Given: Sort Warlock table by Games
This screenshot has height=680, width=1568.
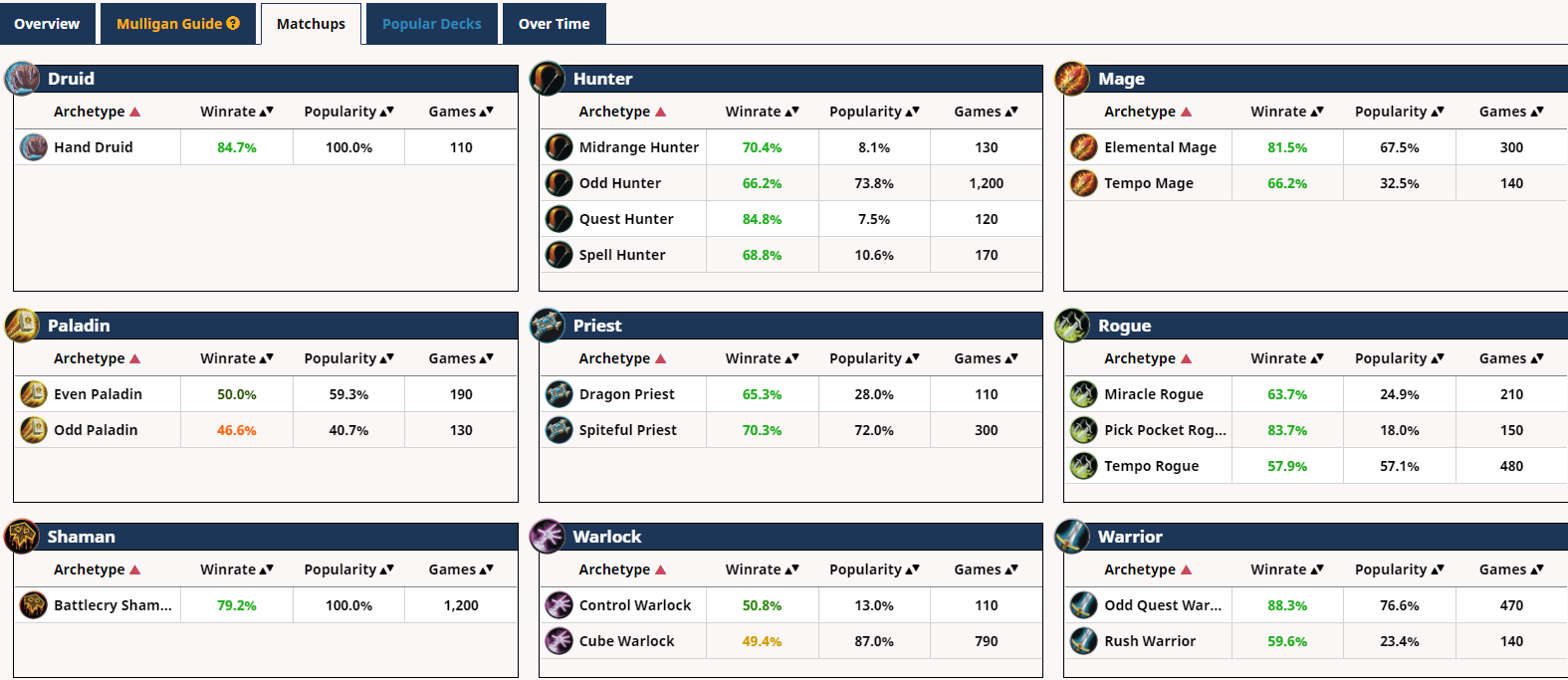Looking at the screenshot, I should click(986, 569).
